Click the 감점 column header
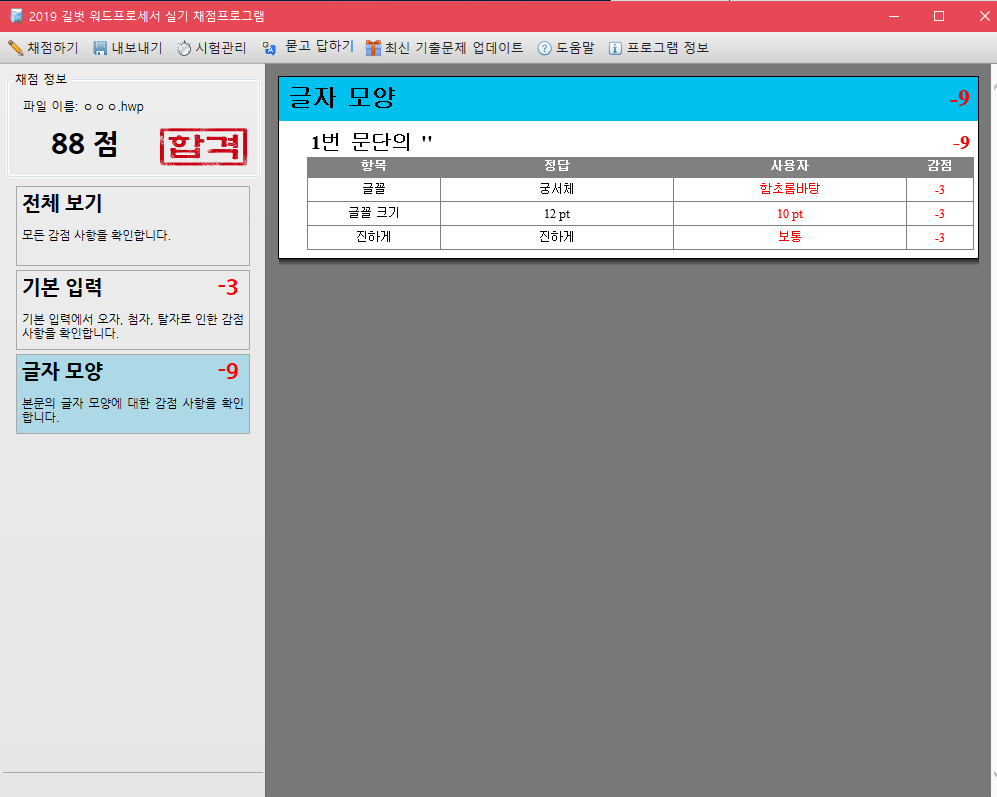The image size is (997, 797). click(x=940, y=166)
